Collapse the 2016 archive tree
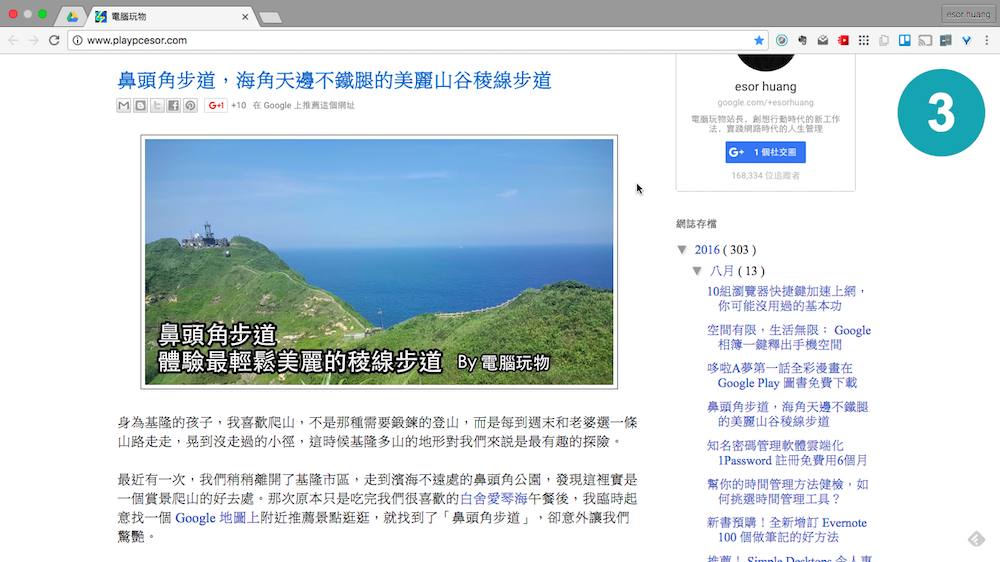The width and height of the screenshot is (1000, 562). click(682, 250)
